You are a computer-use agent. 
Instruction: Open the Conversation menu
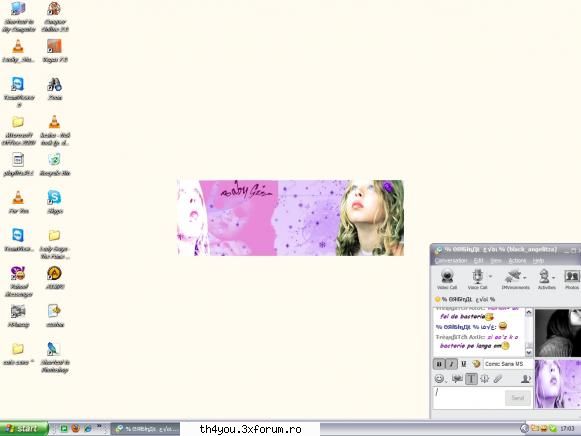pos(451,261)
